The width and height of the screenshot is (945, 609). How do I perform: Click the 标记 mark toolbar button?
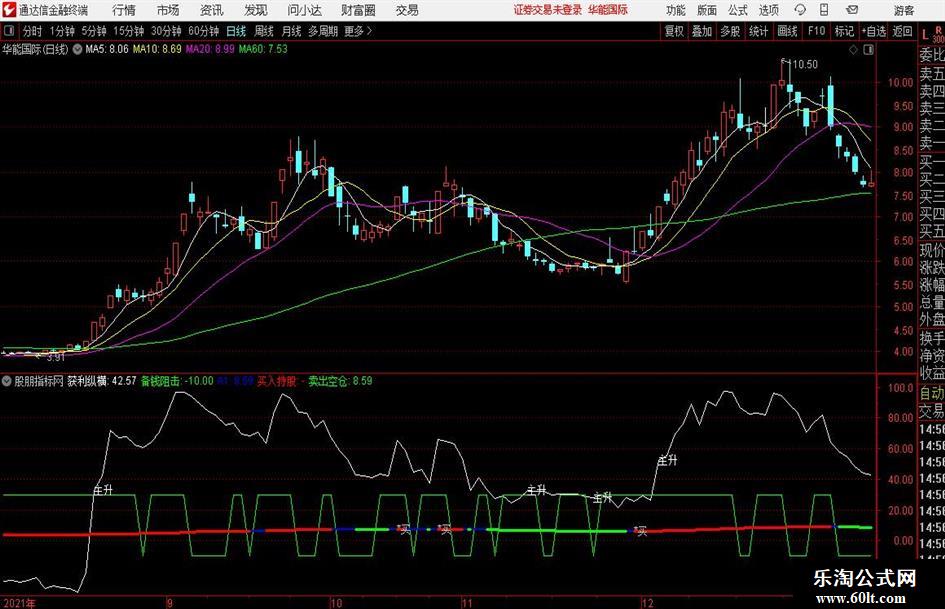844,31
